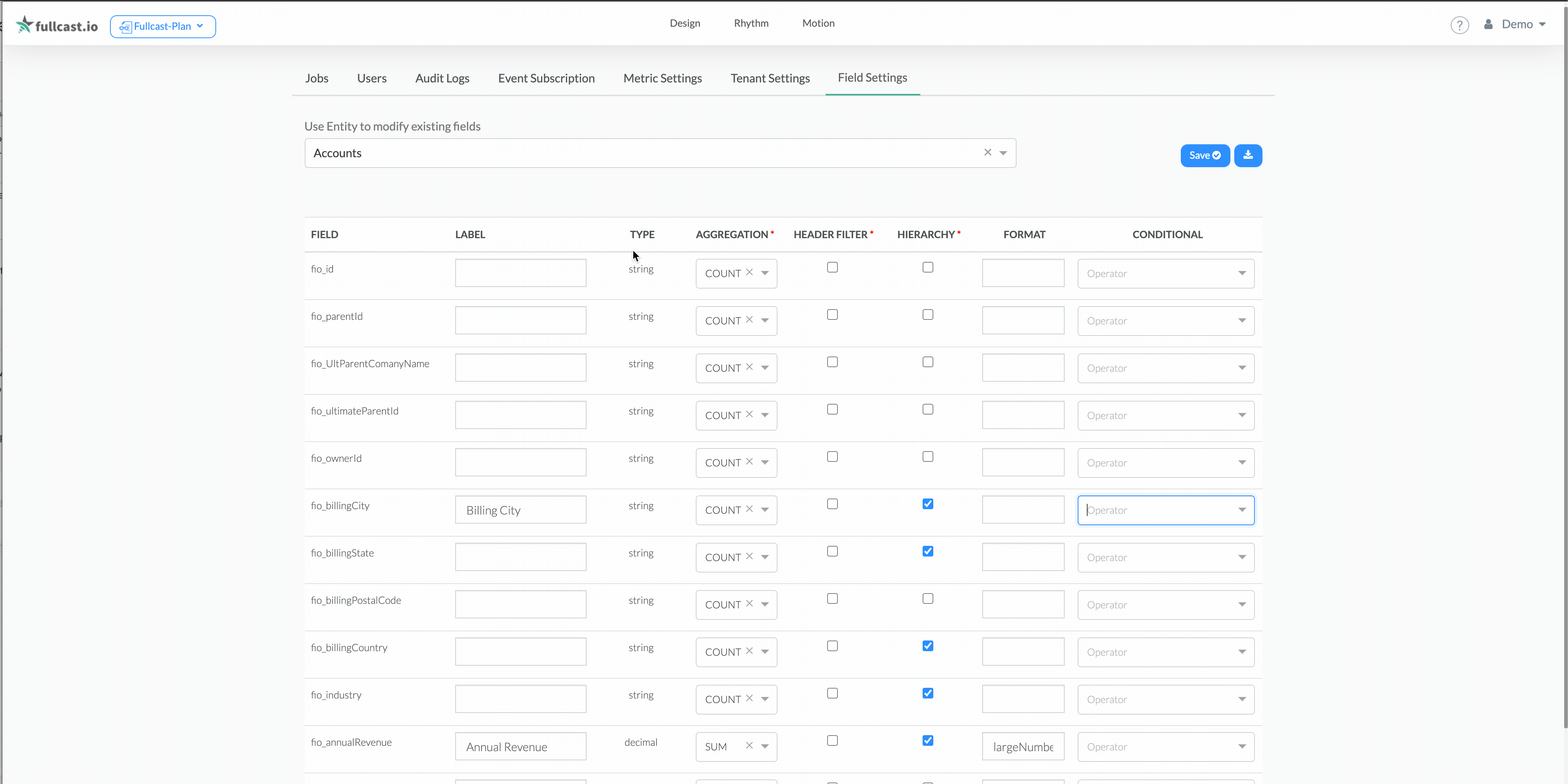Click the fio_industry label input field
Viewport: 1568px width, 784px height.
[521, 699]
